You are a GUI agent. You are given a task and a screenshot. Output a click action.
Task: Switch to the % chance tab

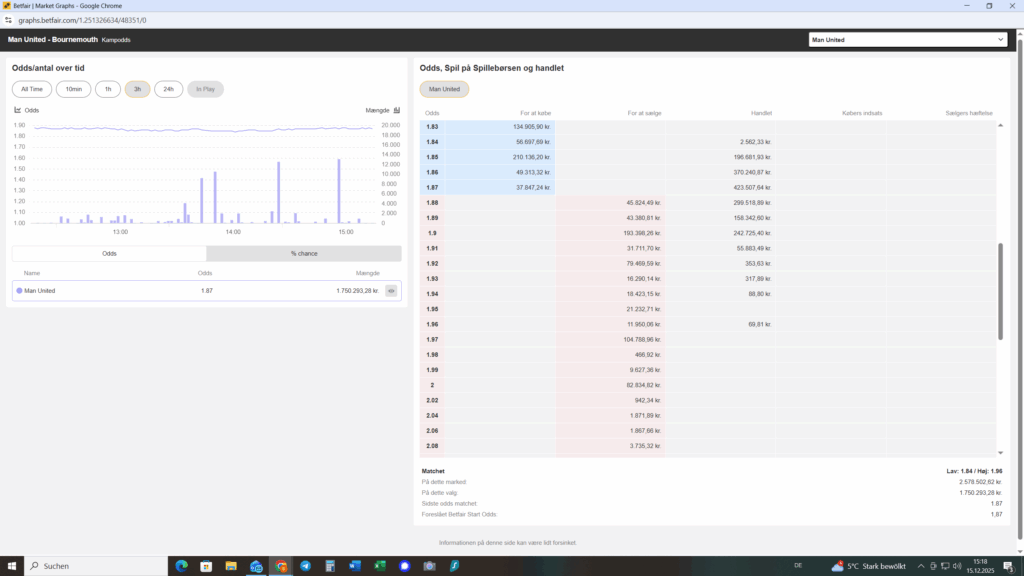[304, 254]
